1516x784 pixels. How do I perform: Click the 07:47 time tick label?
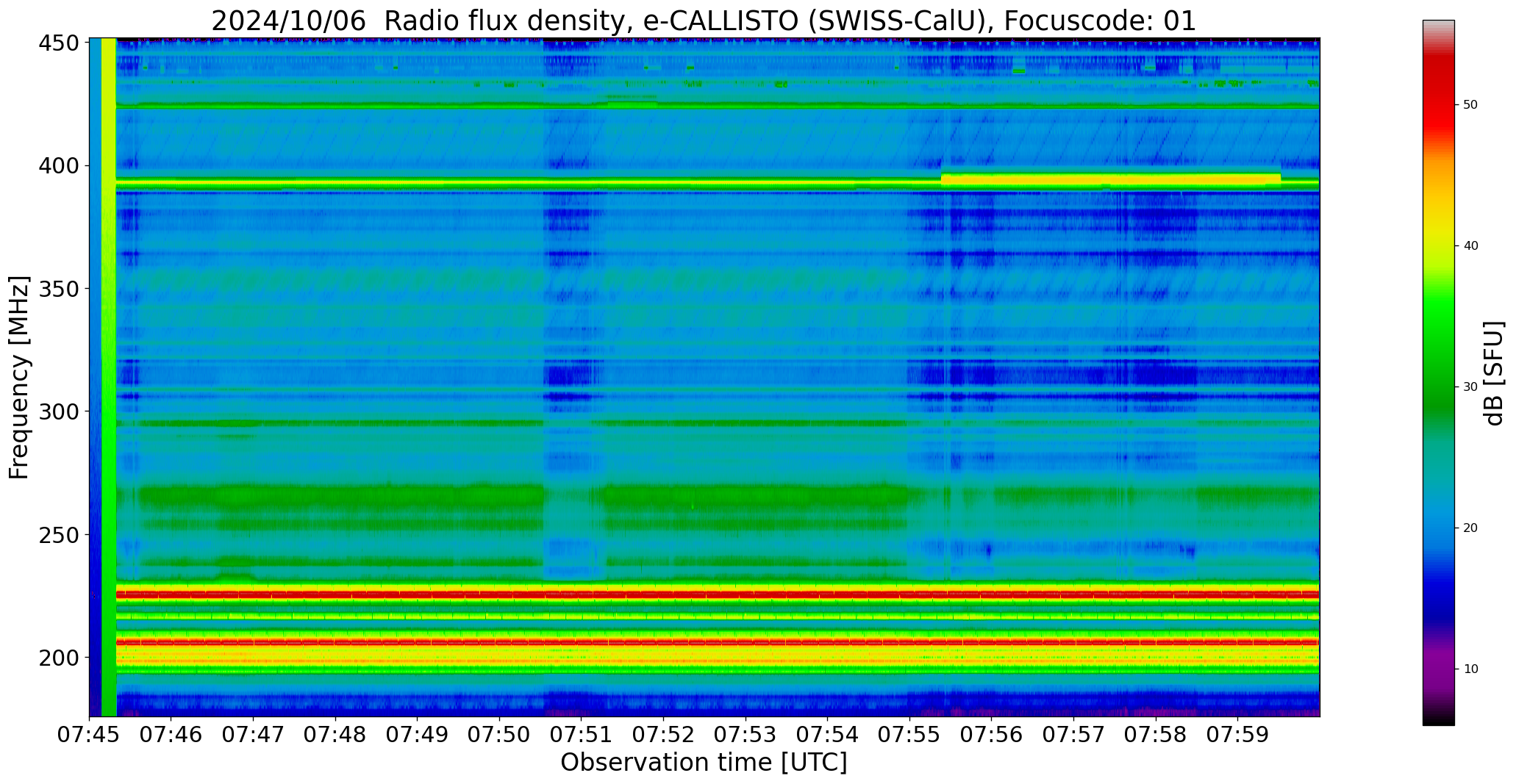[254, 735]
